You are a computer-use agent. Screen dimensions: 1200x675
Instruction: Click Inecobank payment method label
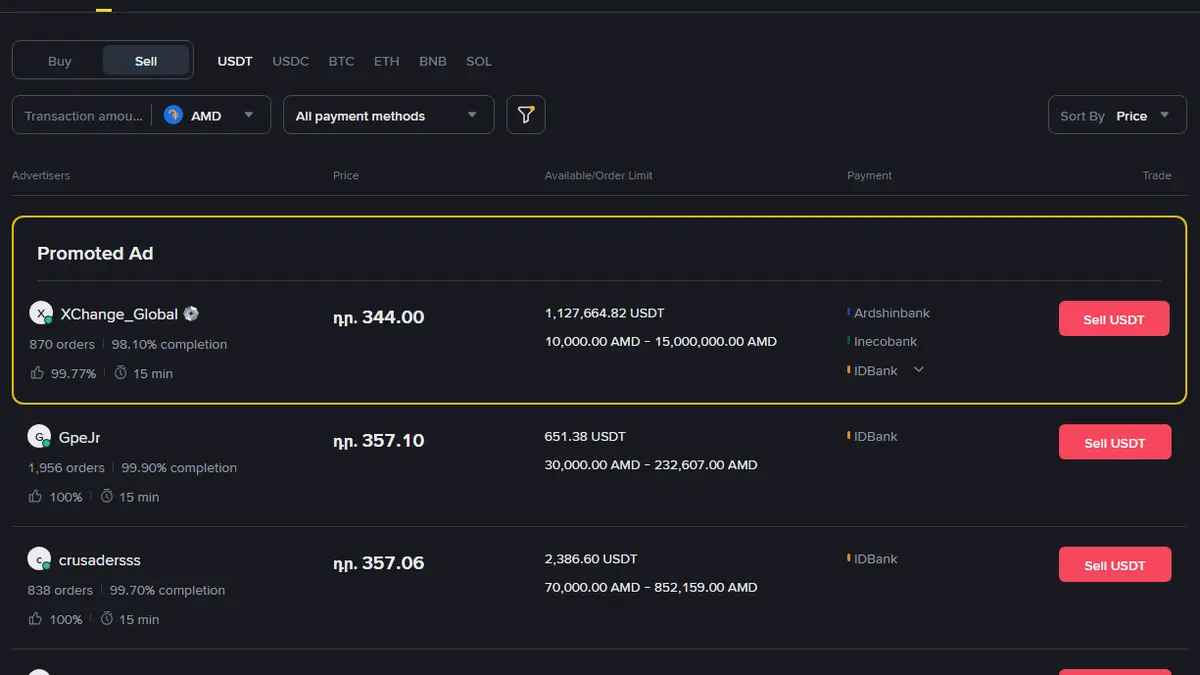click(x=886, y=341)
